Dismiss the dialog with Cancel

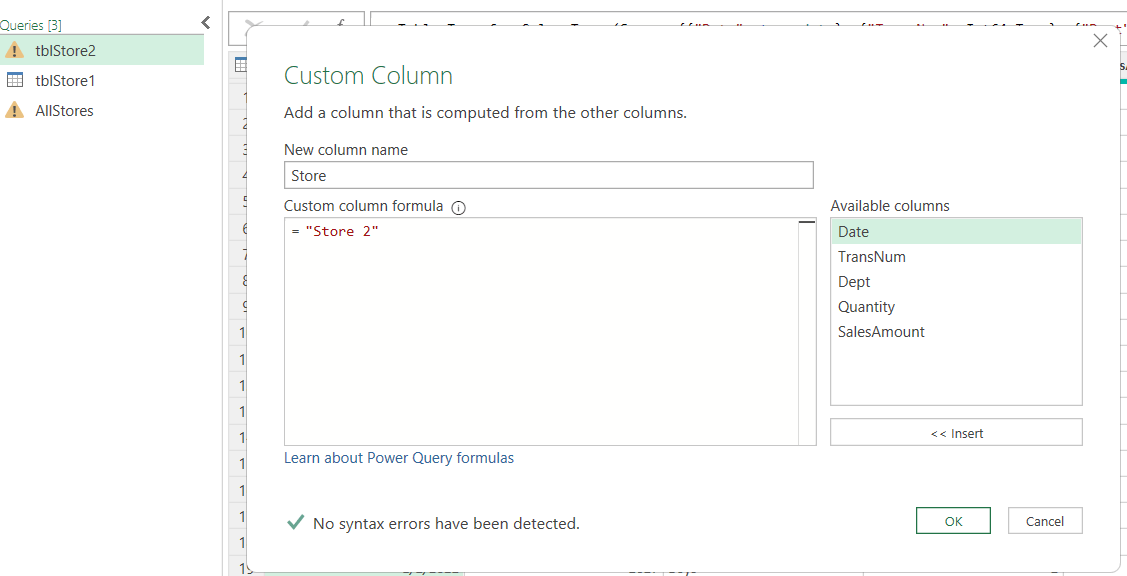tap(1044, 520)
